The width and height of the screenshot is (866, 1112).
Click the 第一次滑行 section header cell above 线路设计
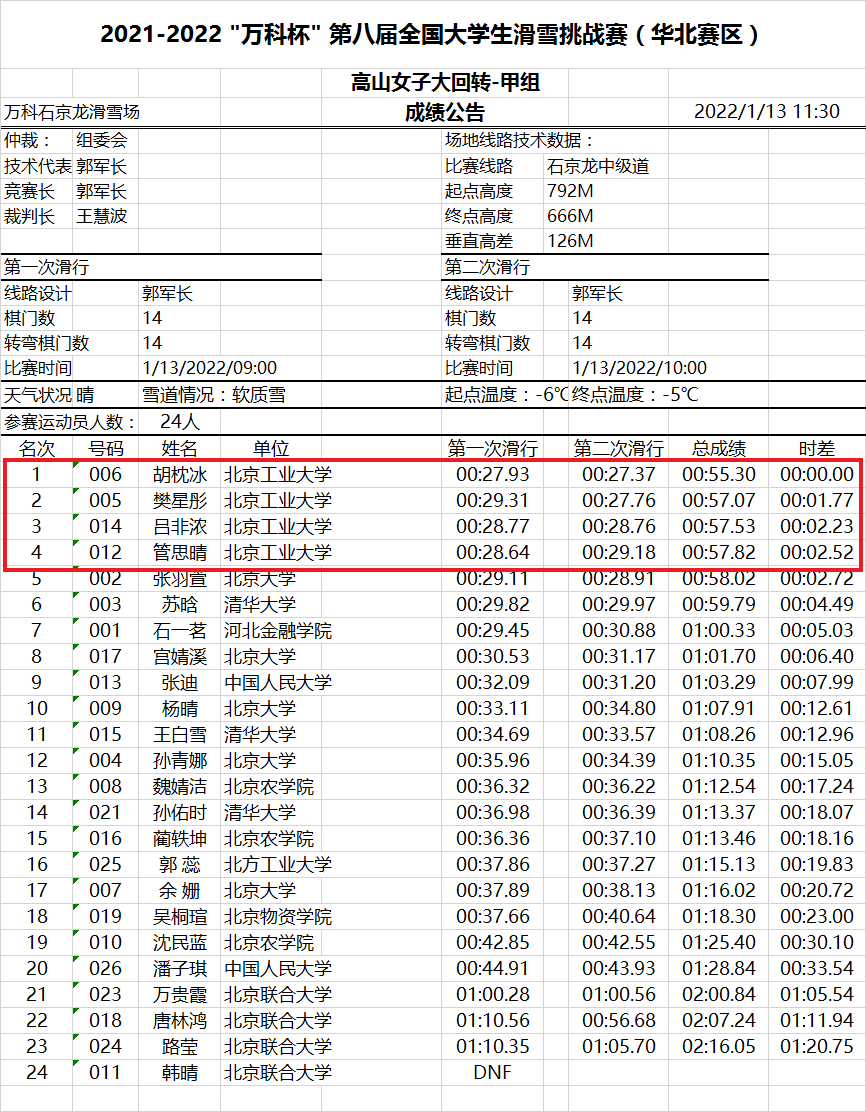click(x=47, y=267)
